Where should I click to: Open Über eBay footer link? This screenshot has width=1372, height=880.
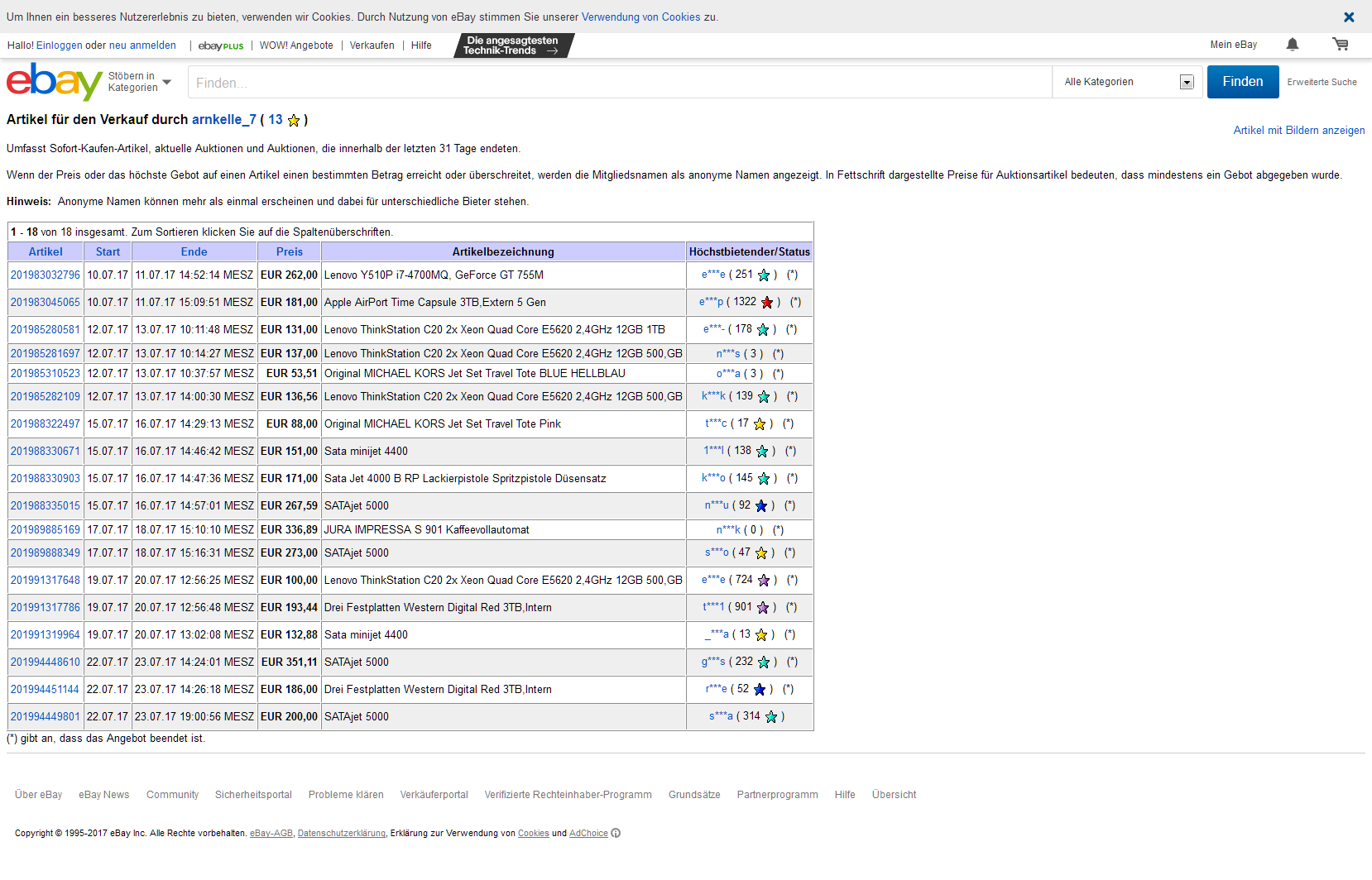pos(39,795)
